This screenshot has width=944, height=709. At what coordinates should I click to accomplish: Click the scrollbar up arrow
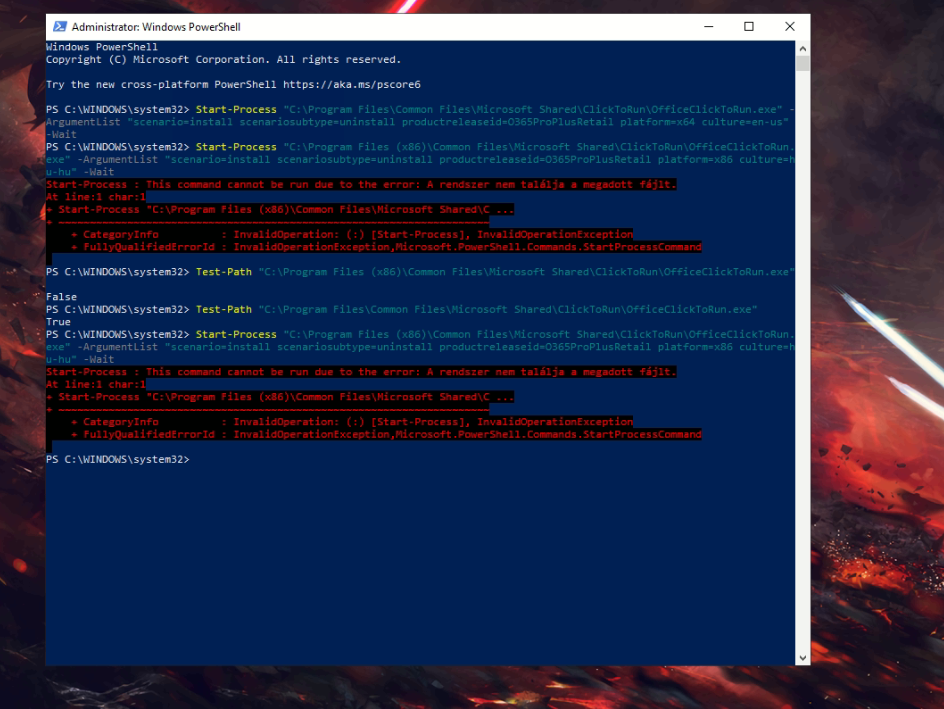coord(802,47)
